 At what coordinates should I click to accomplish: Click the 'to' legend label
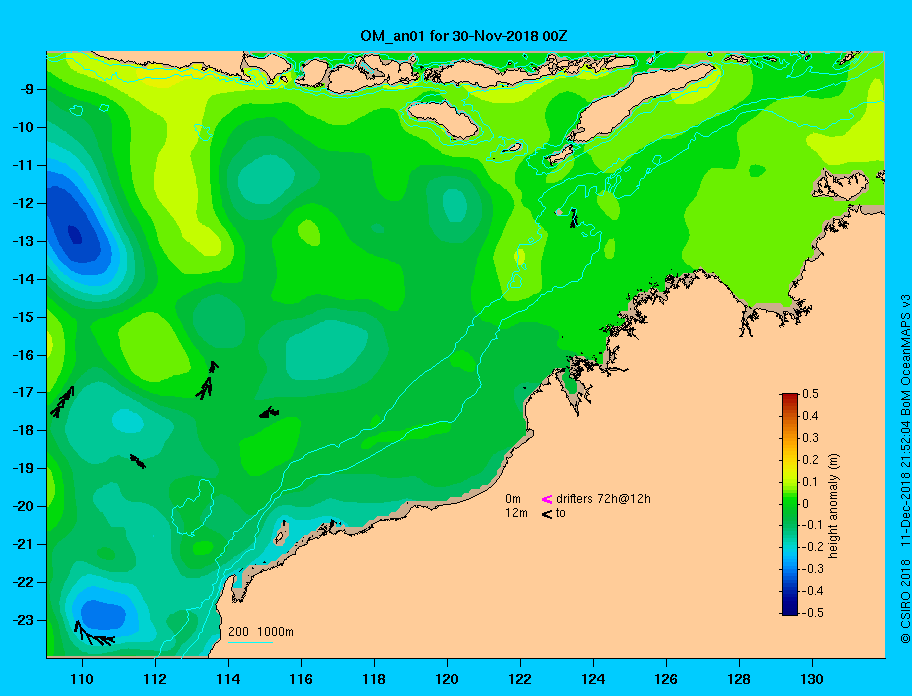561,513
